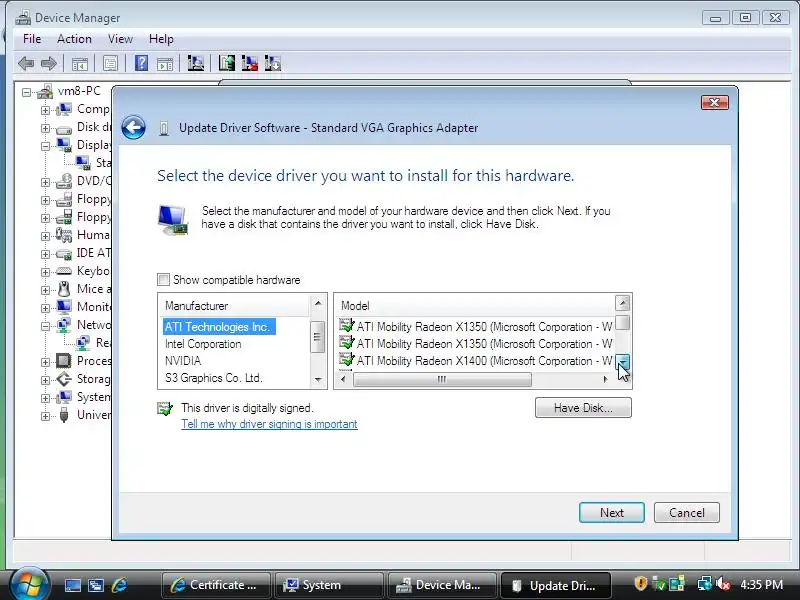This screenshot has height=600, width=800.
Task: Click Manufacturer list scroll up arrow
Action: (x=318, y=303)
